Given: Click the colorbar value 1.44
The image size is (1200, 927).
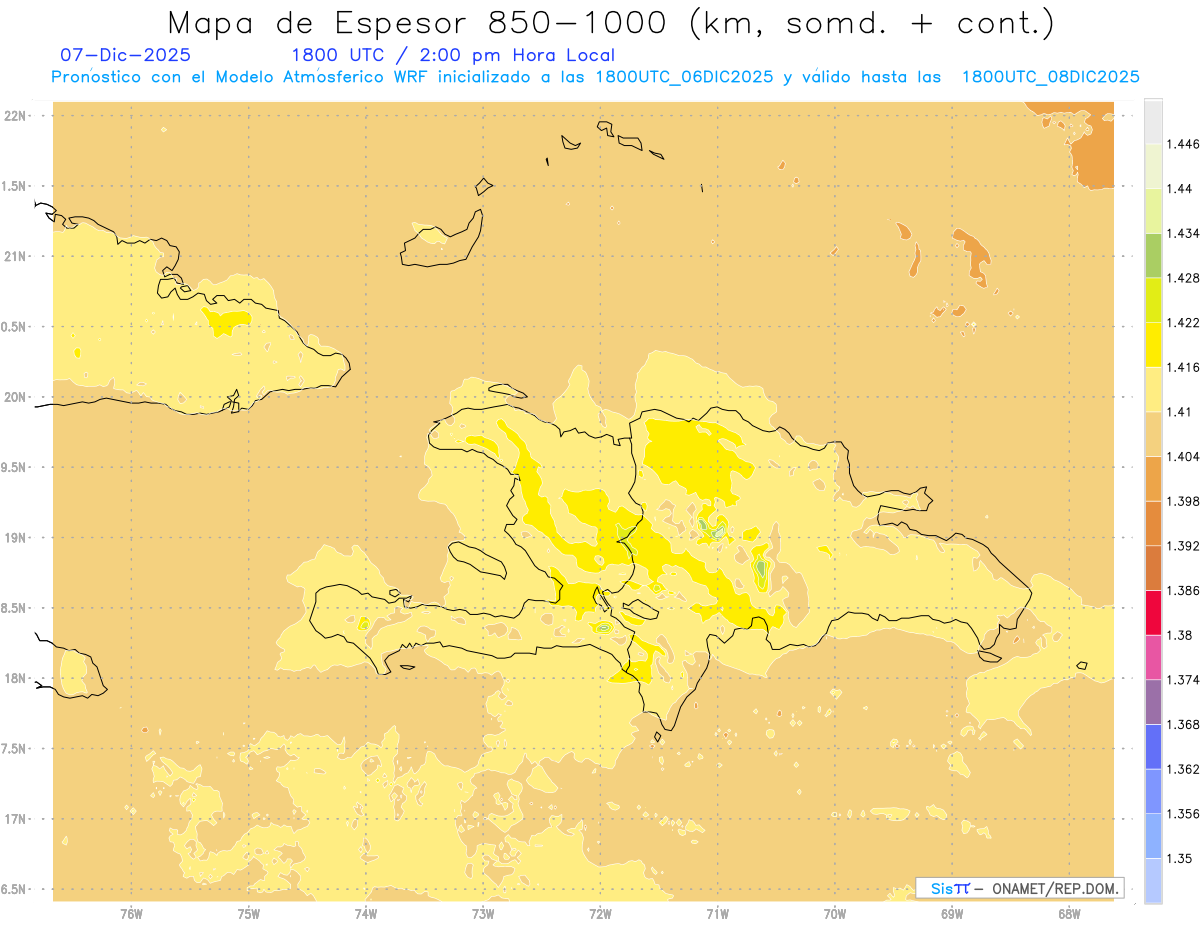Looking at the screenshot, I should [x=1179, y=189].
